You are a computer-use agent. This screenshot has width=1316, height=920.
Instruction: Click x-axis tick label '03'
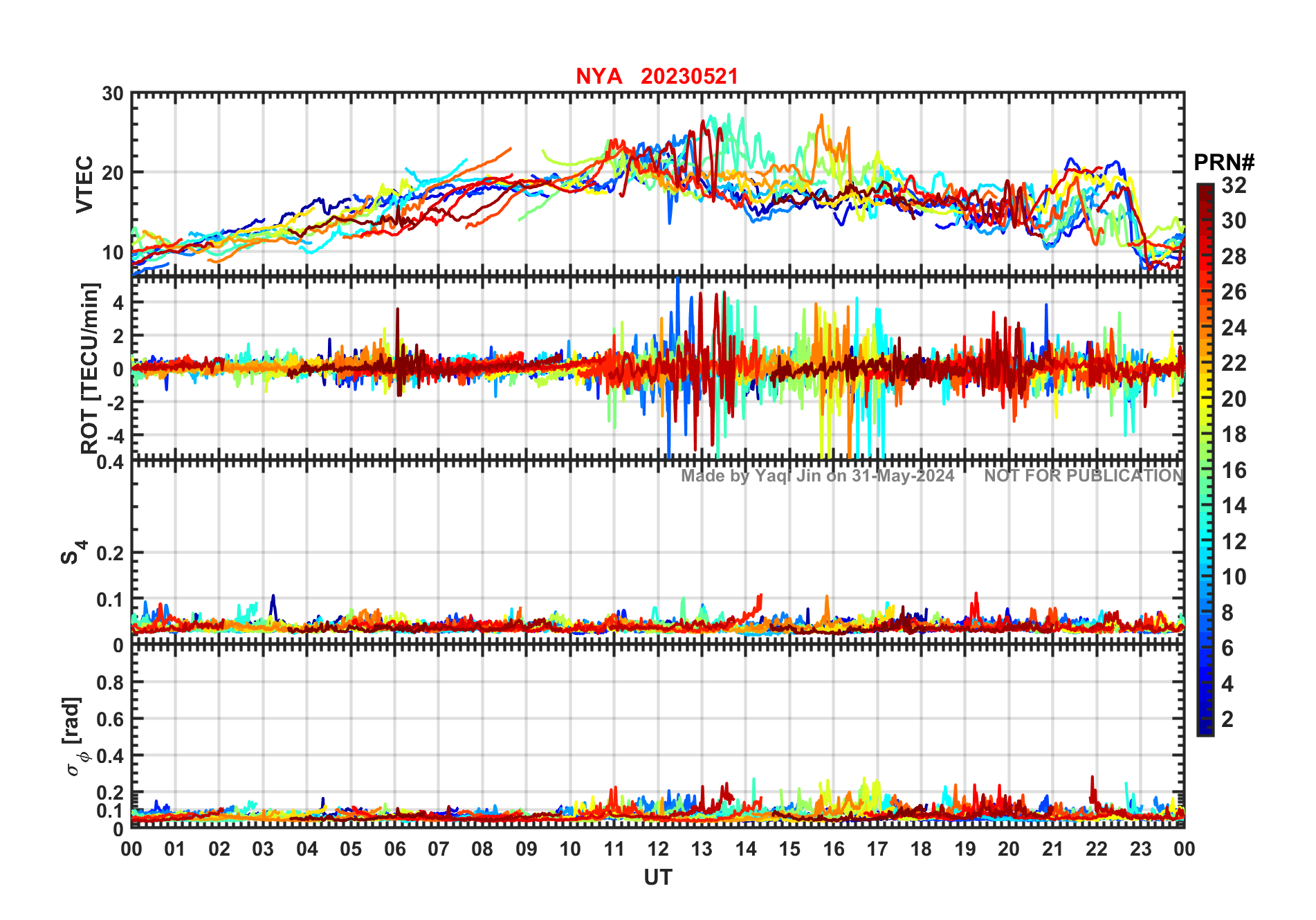(264, 849)
